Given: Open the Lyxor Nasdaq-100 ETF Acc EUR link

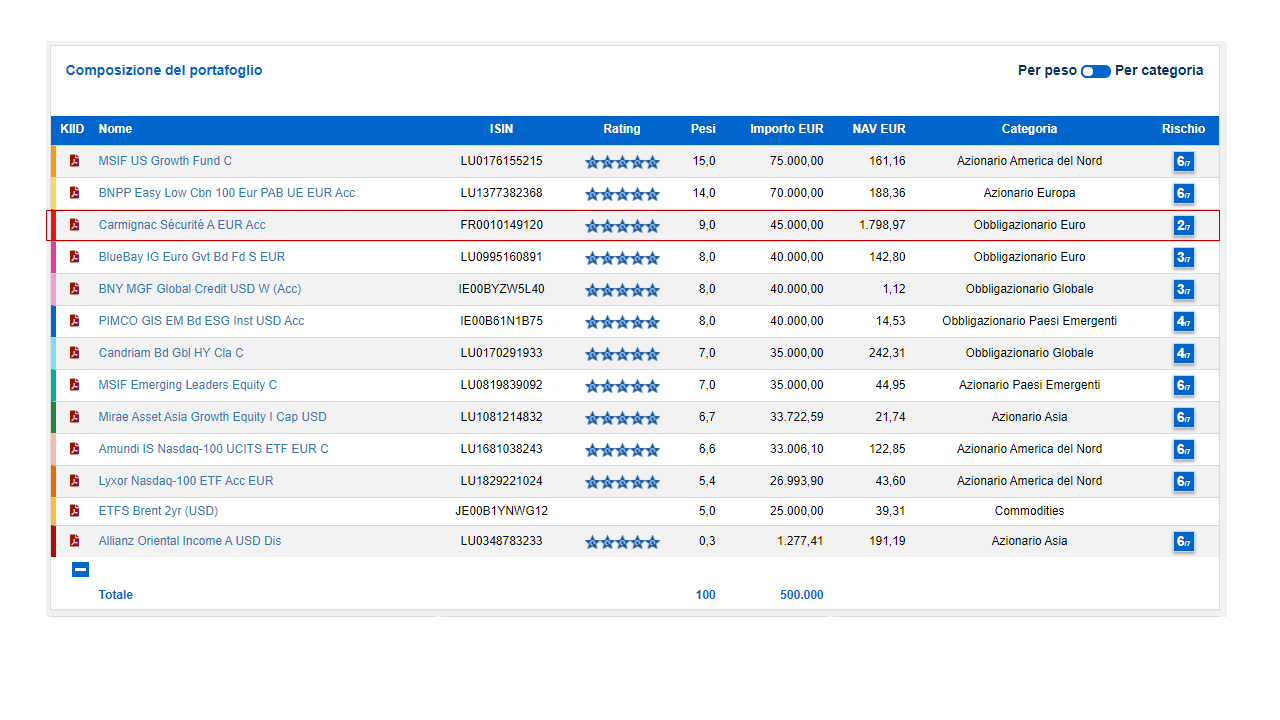Looking at the screenshot, I should click(x=186, y=481).
